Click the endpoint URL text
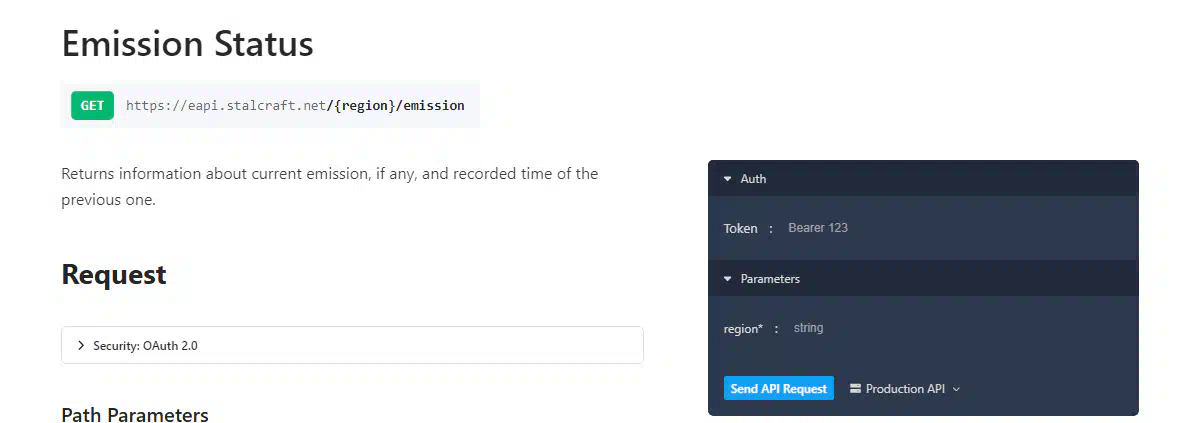 tap(295, 105)
